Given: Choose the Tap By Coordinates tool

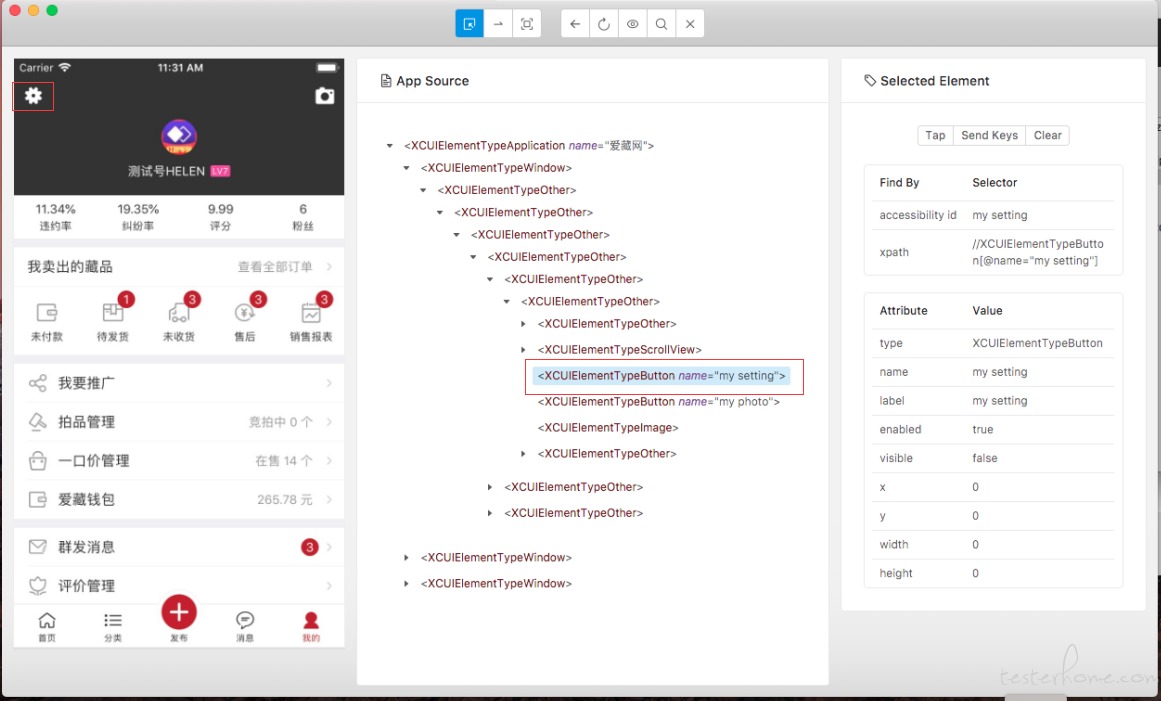Looking at the screenshot, I should (526, 24).
